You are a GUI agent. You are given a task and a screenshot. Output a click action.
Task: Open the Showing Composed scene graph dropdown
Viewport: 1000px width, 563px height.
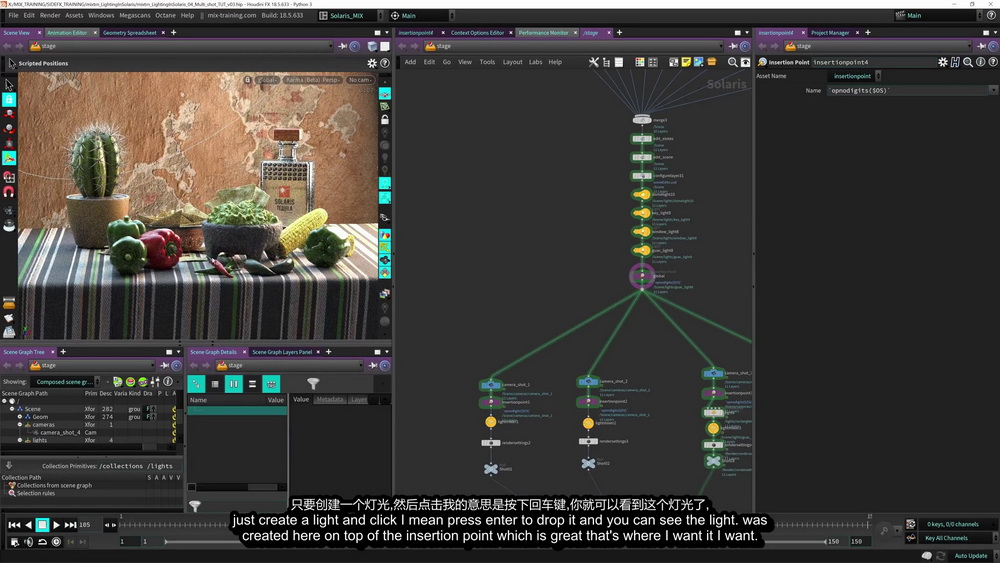pos(66,381)
